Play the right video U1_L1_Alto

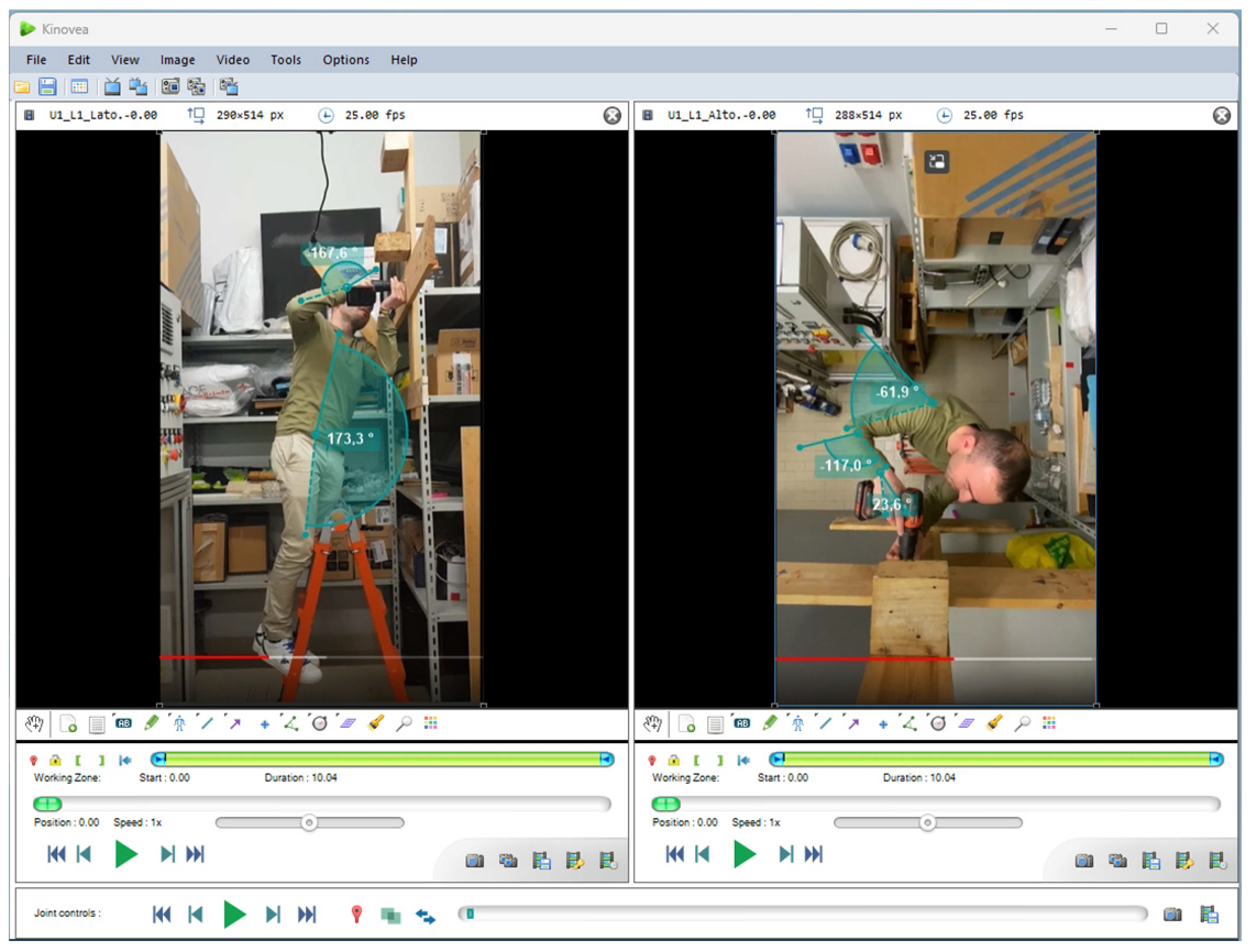[x=744, y=855]
